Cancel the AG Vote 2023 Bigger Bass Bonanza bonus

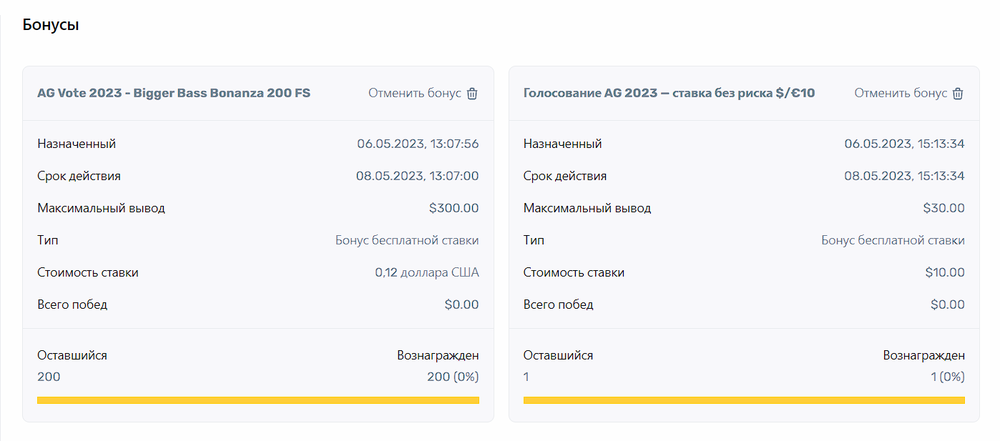tap(414, 93)
